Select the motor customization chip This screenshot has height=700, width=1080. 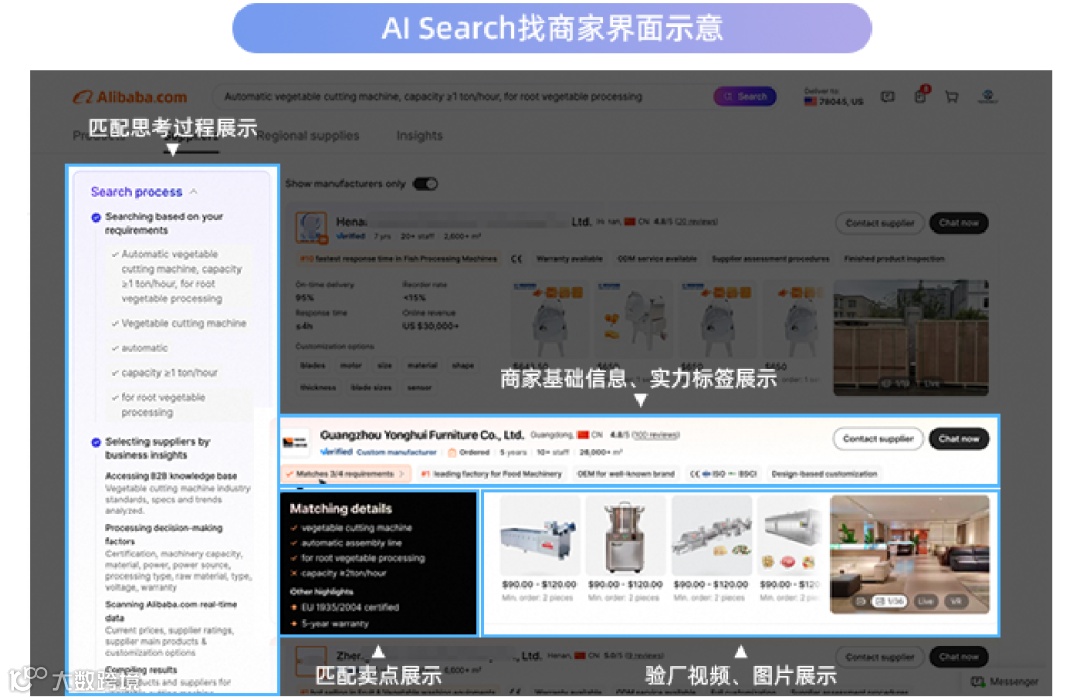[x=351, y=365]
